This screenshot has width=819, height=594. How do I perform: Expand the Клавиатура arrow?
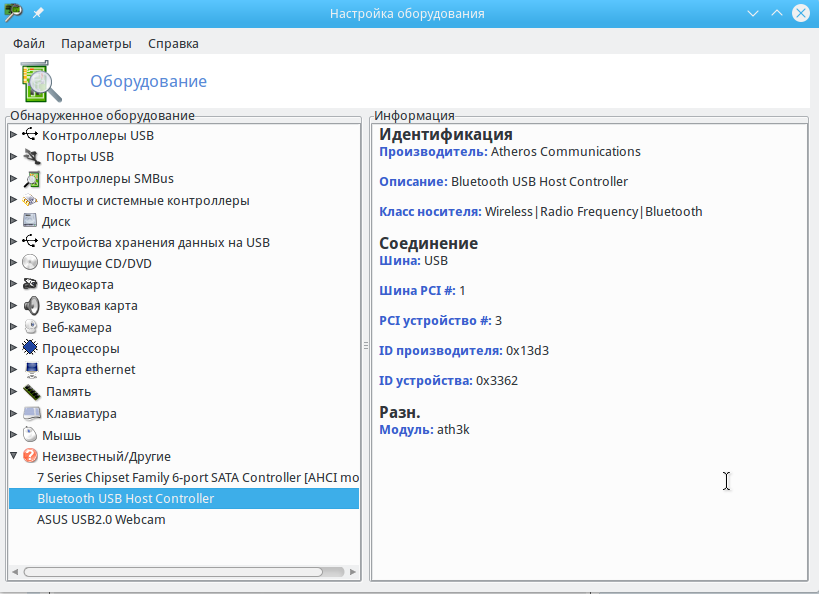point(14,413)
